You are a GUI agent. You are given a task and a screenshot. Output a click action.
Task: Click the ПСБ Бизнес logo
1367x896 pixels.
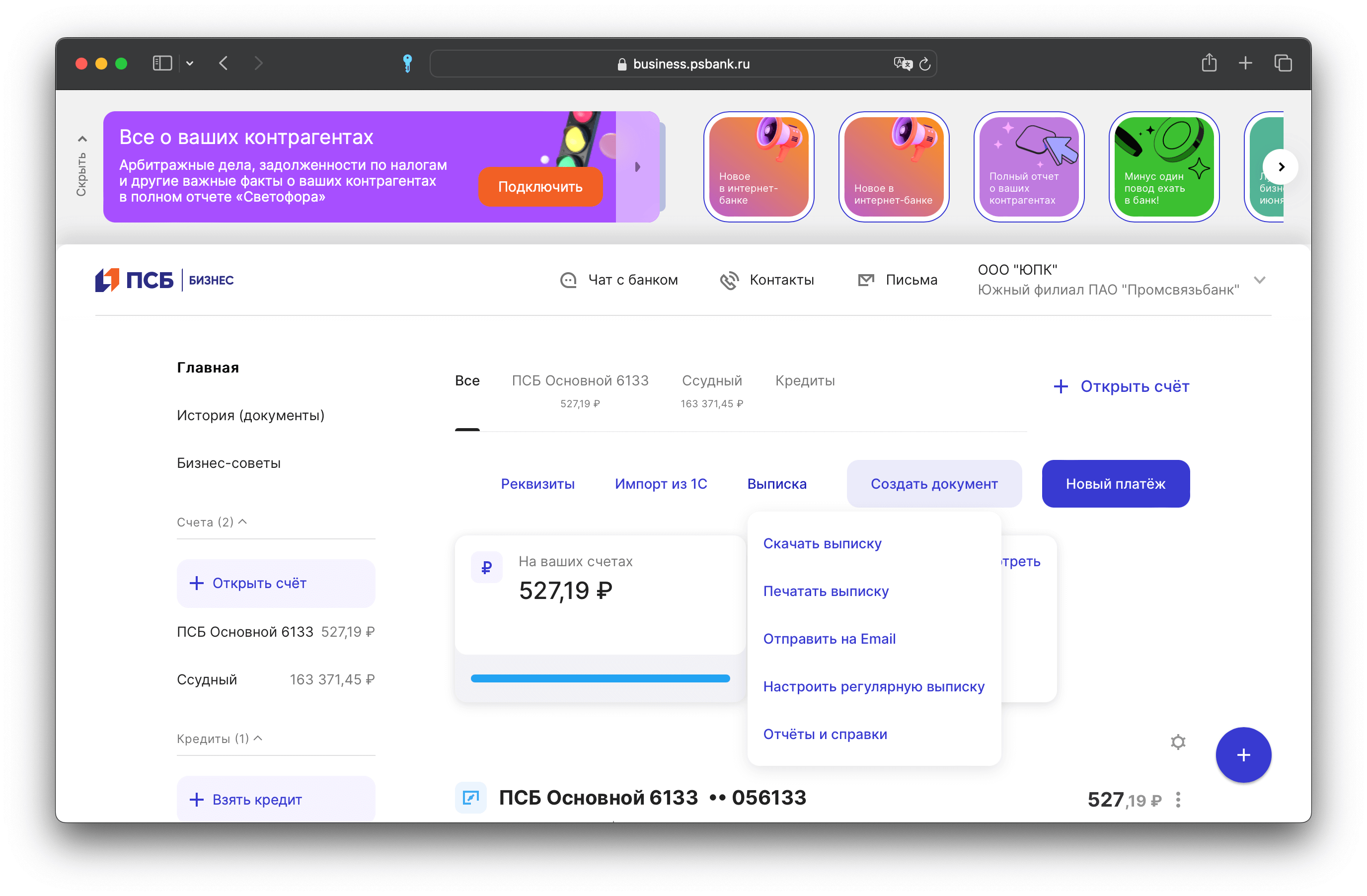(164, 280)
